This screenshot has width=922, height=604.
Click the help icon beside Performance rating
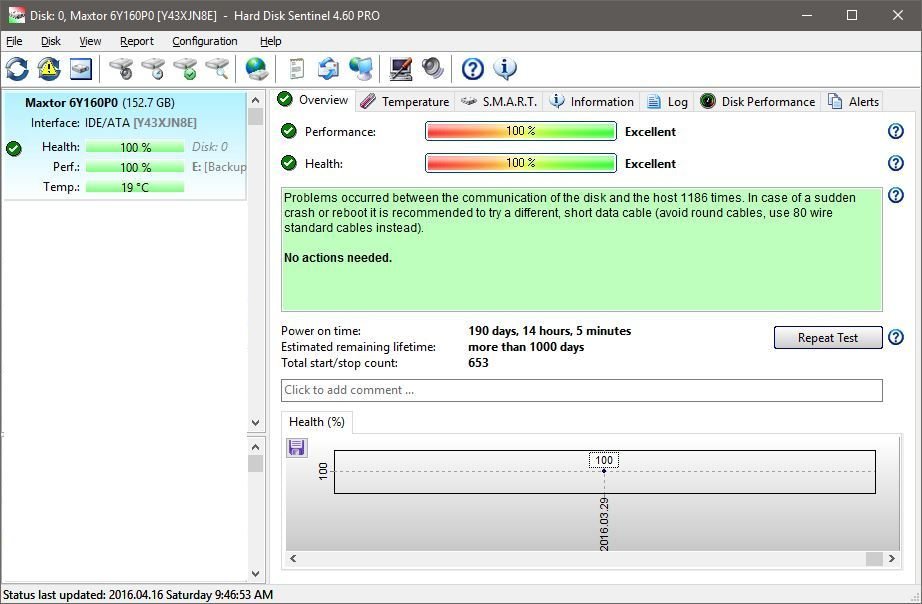point(896,131)
